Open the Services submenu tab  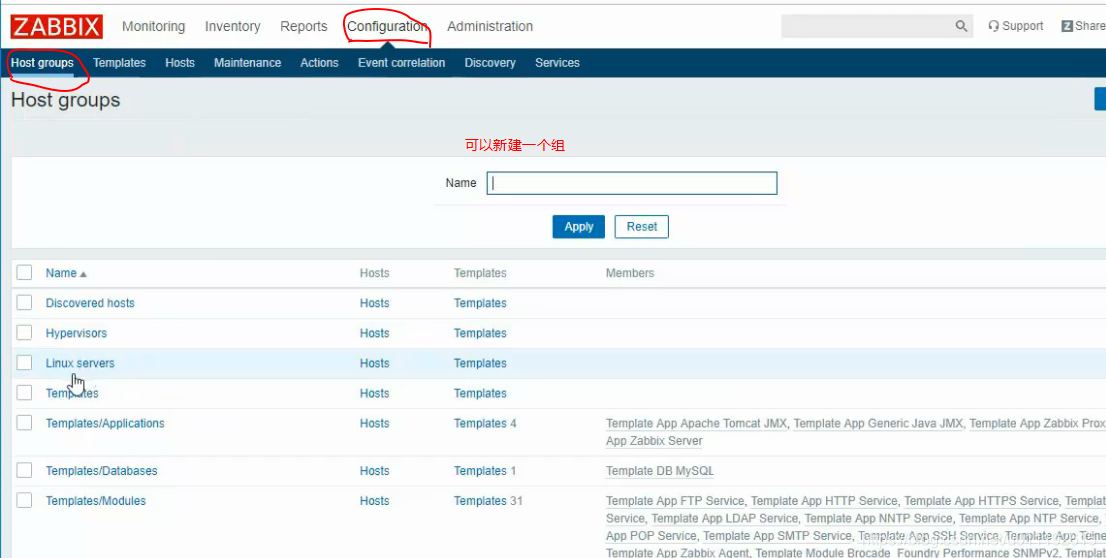[x=557, y=63]
